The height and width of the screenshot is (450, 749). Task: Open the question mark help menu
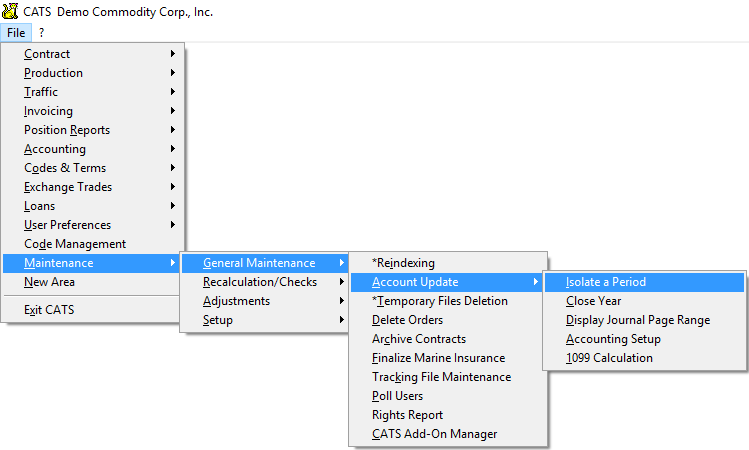tap(42, 32)
